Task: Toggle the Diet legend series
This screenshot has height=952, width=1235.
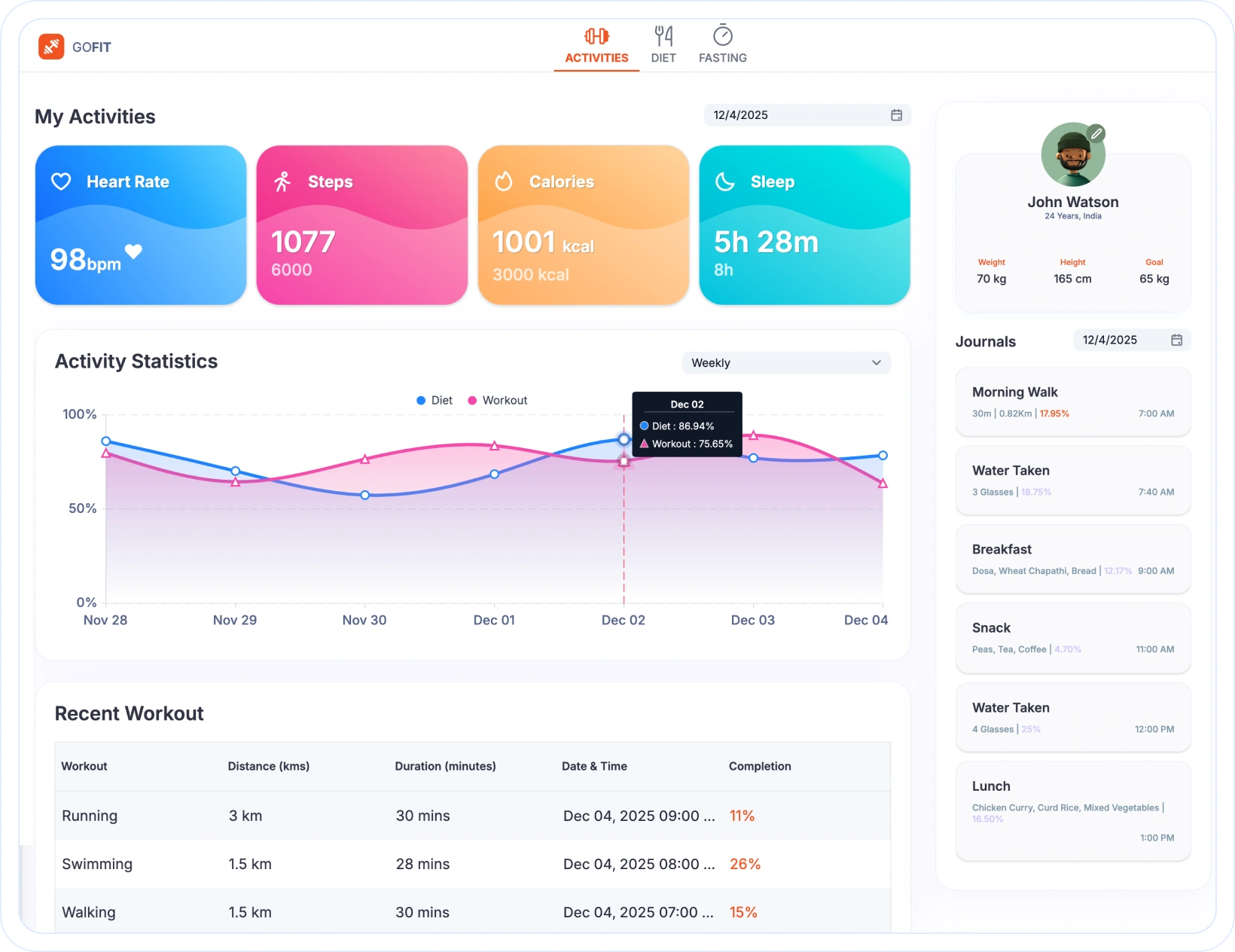Action: 435,401
